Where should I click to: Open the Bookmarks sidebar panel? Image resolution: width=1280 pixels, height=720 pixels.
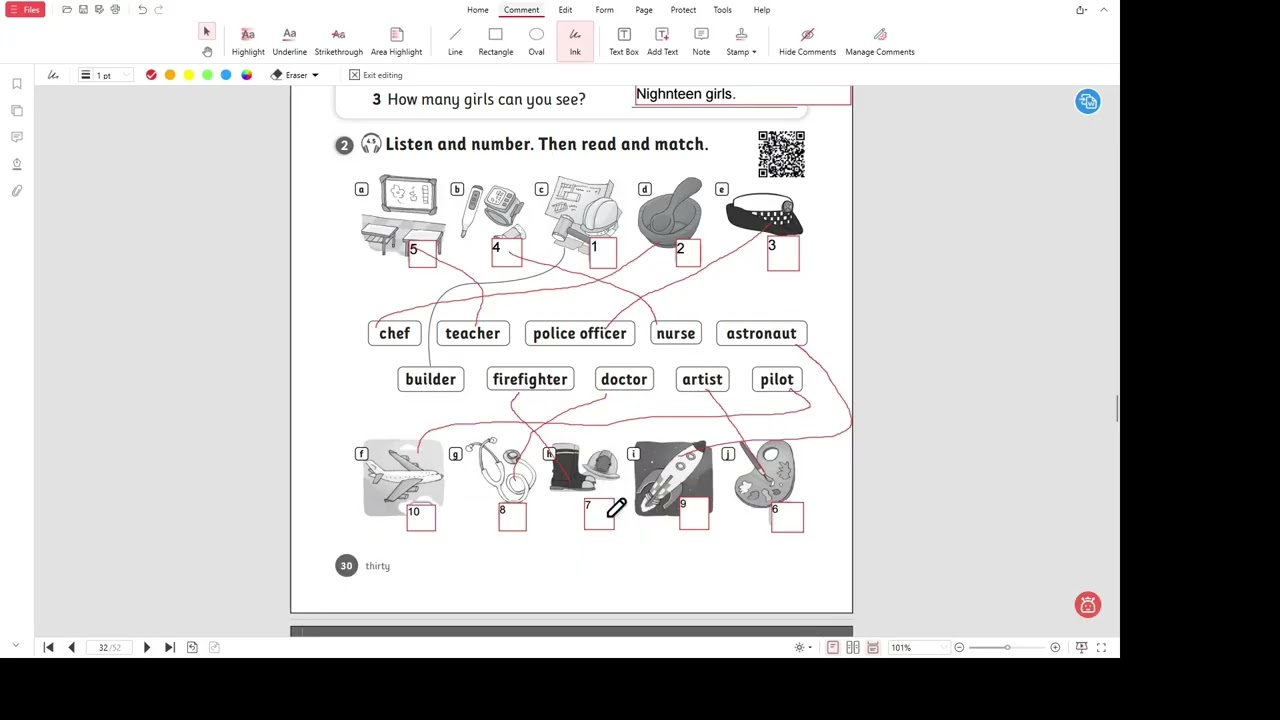17,84
